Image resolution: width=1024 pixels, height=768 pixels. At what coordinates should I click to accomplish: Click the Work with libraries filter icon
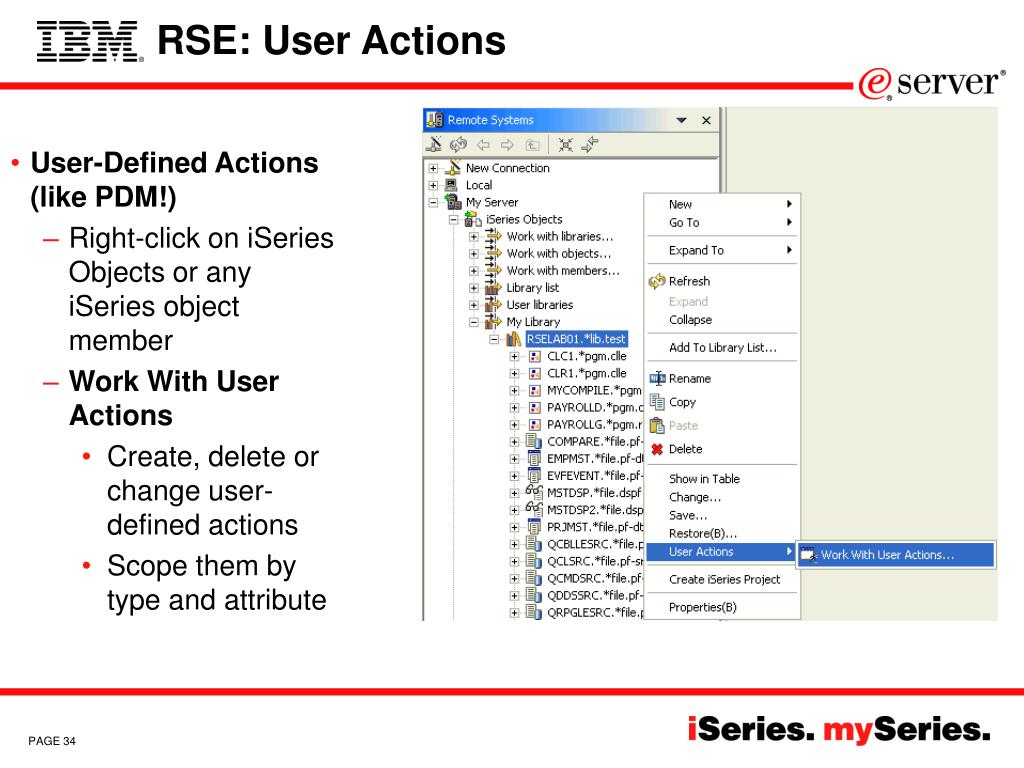click(x=494, y=236)
